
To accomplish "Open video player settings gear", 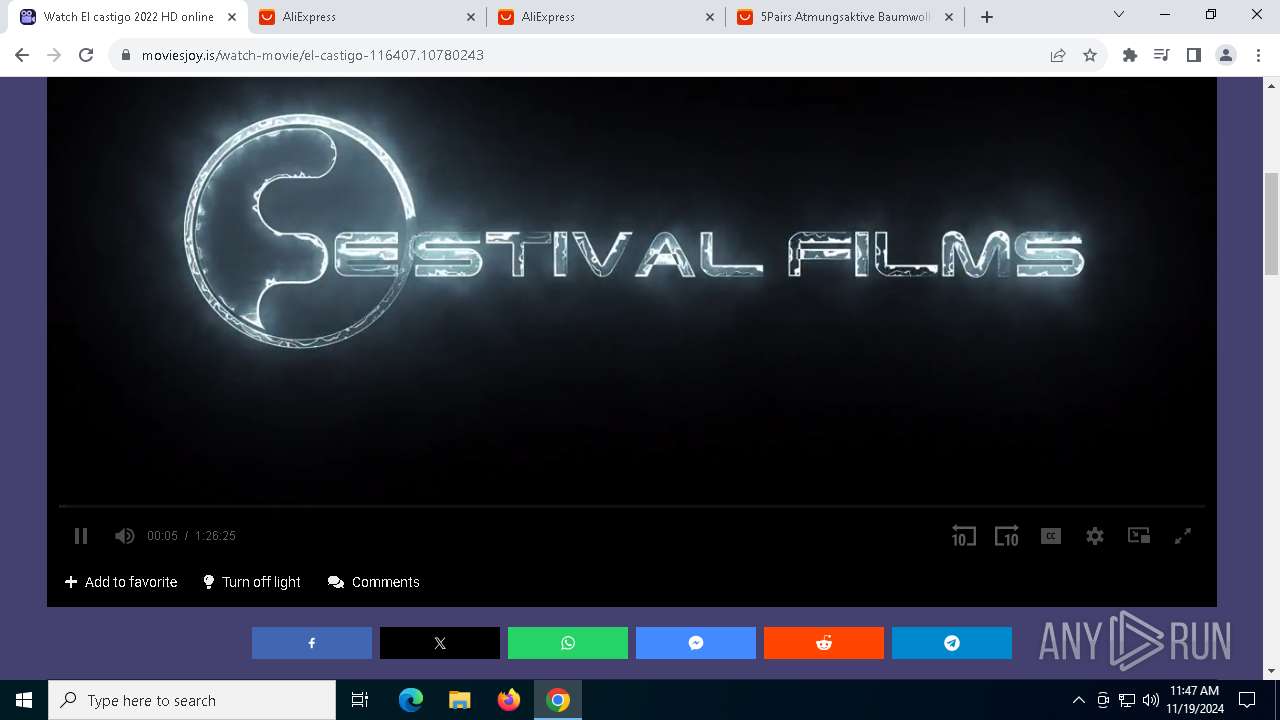I will [1095, 536].
